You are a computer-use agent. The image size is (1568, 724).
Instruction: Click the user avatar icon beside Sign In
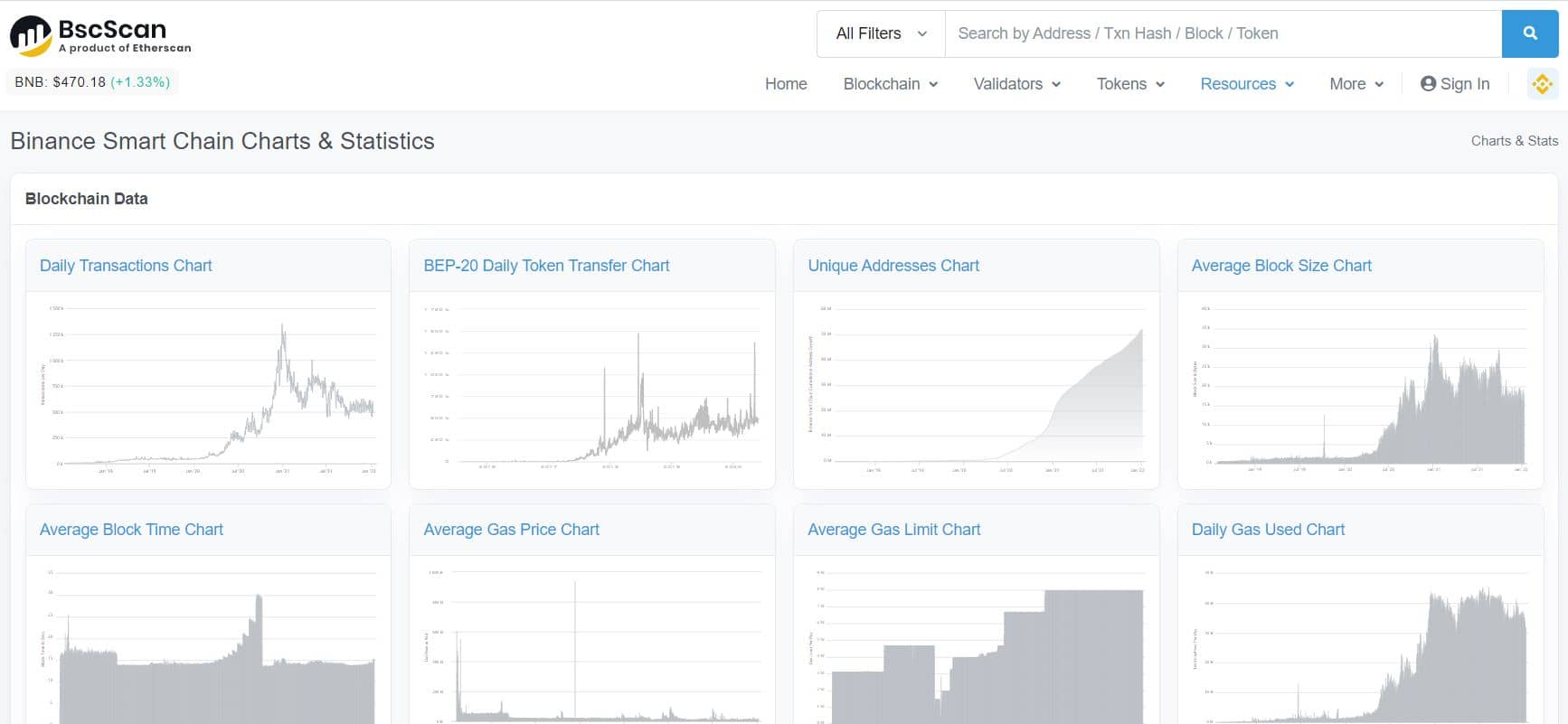coord(1428,84)
